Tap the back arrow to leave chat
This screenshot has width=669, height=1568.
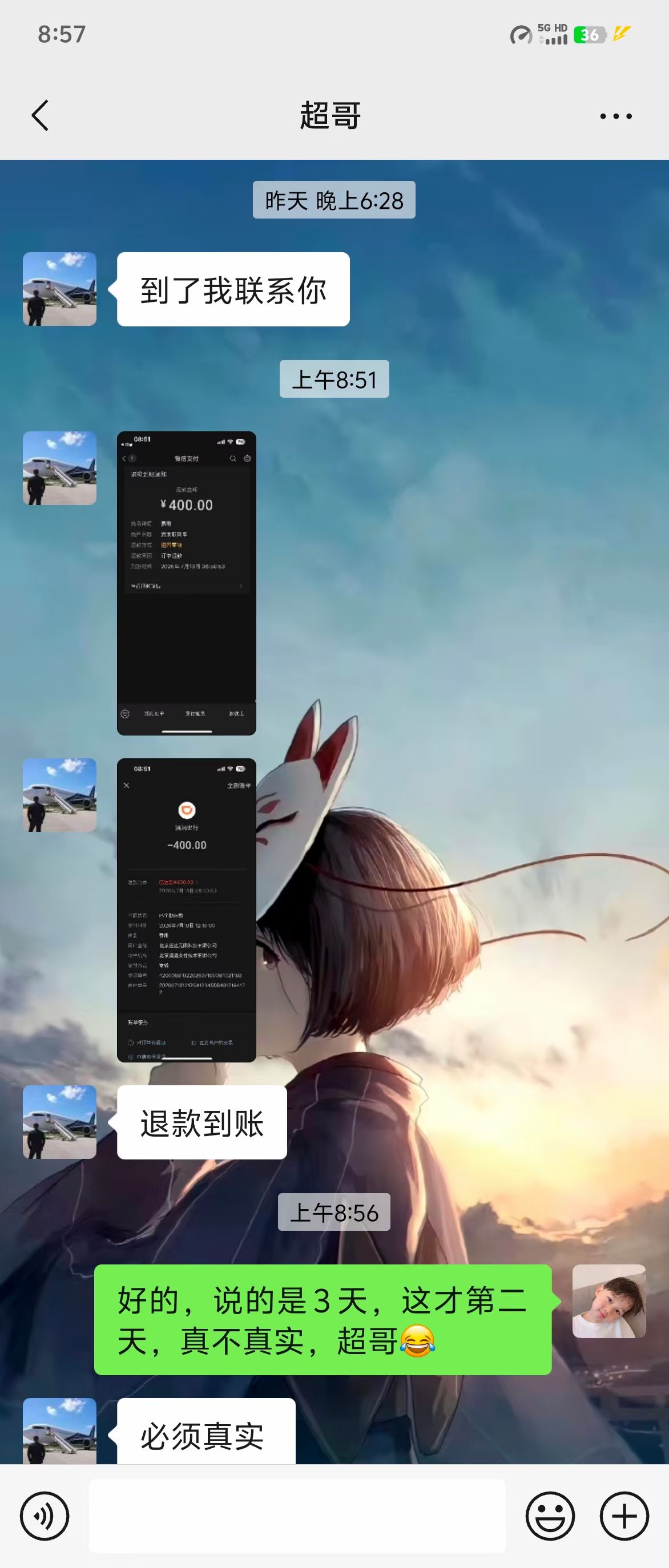[x=40, y=116]
